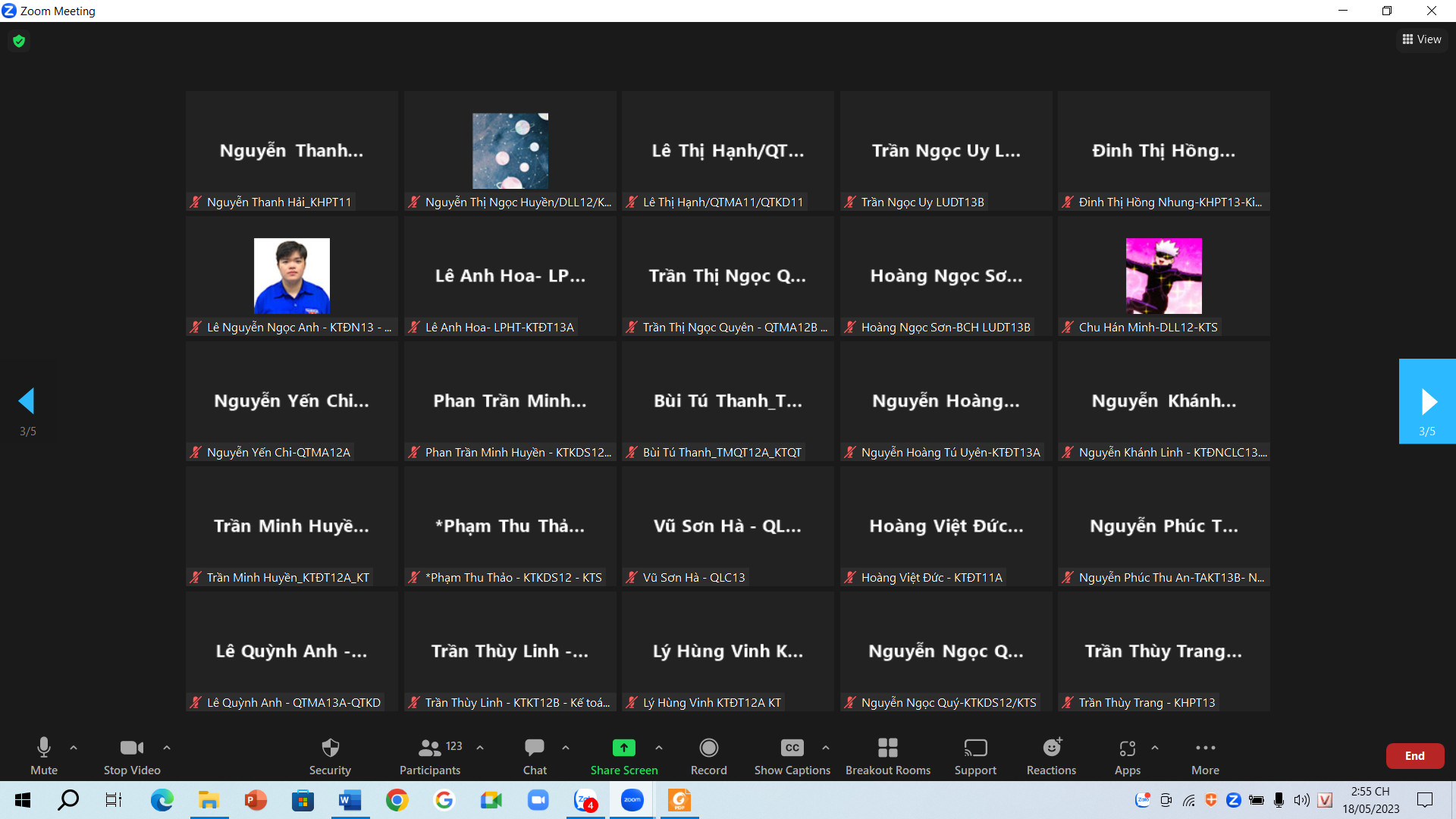
Task: Go to next gallery page with right arrow
Action: click(1427, 401)
